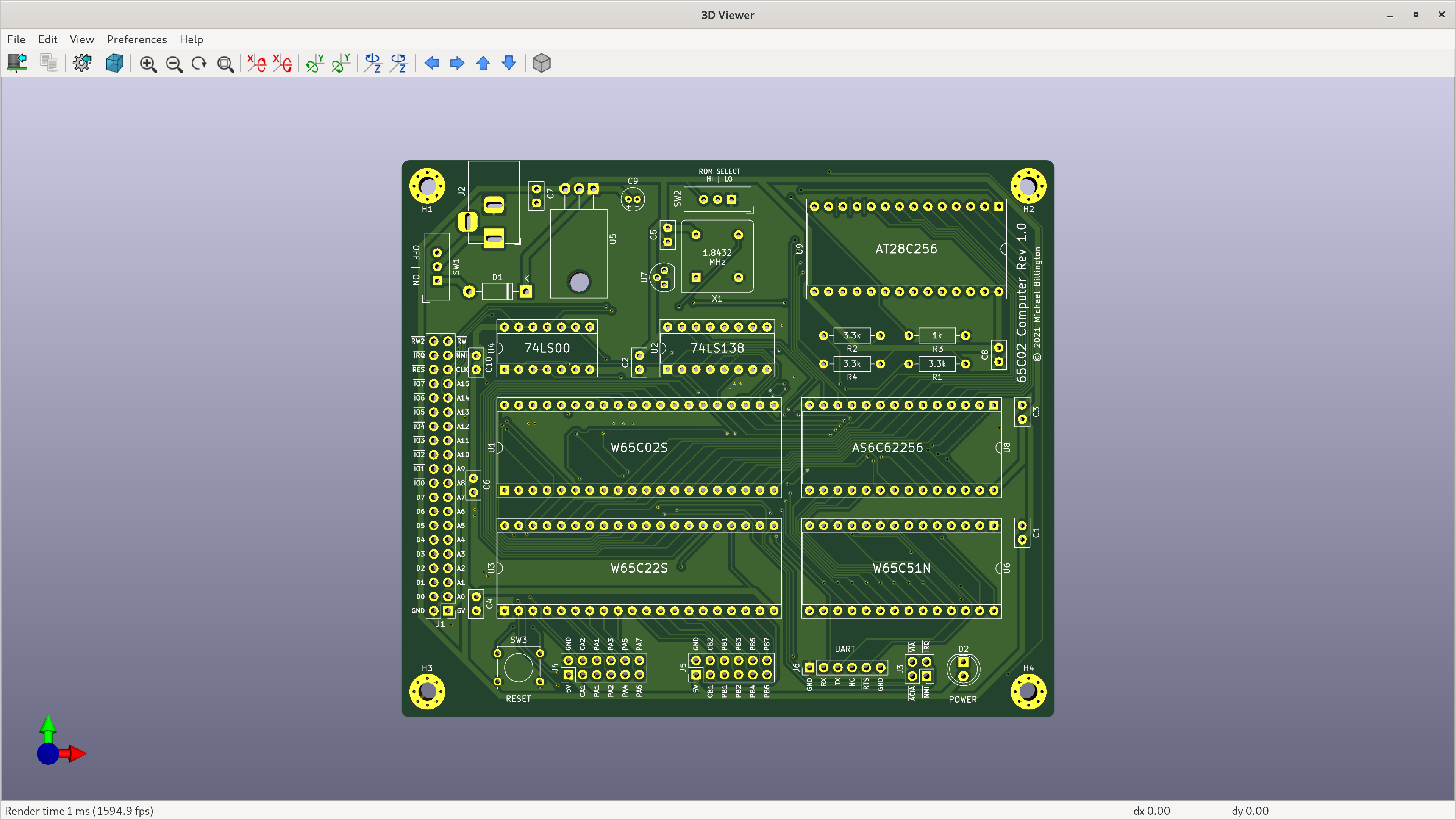Click the W65C02S chip on board
The width and height of the screenshot is (1456, 820).
(639, 447)
